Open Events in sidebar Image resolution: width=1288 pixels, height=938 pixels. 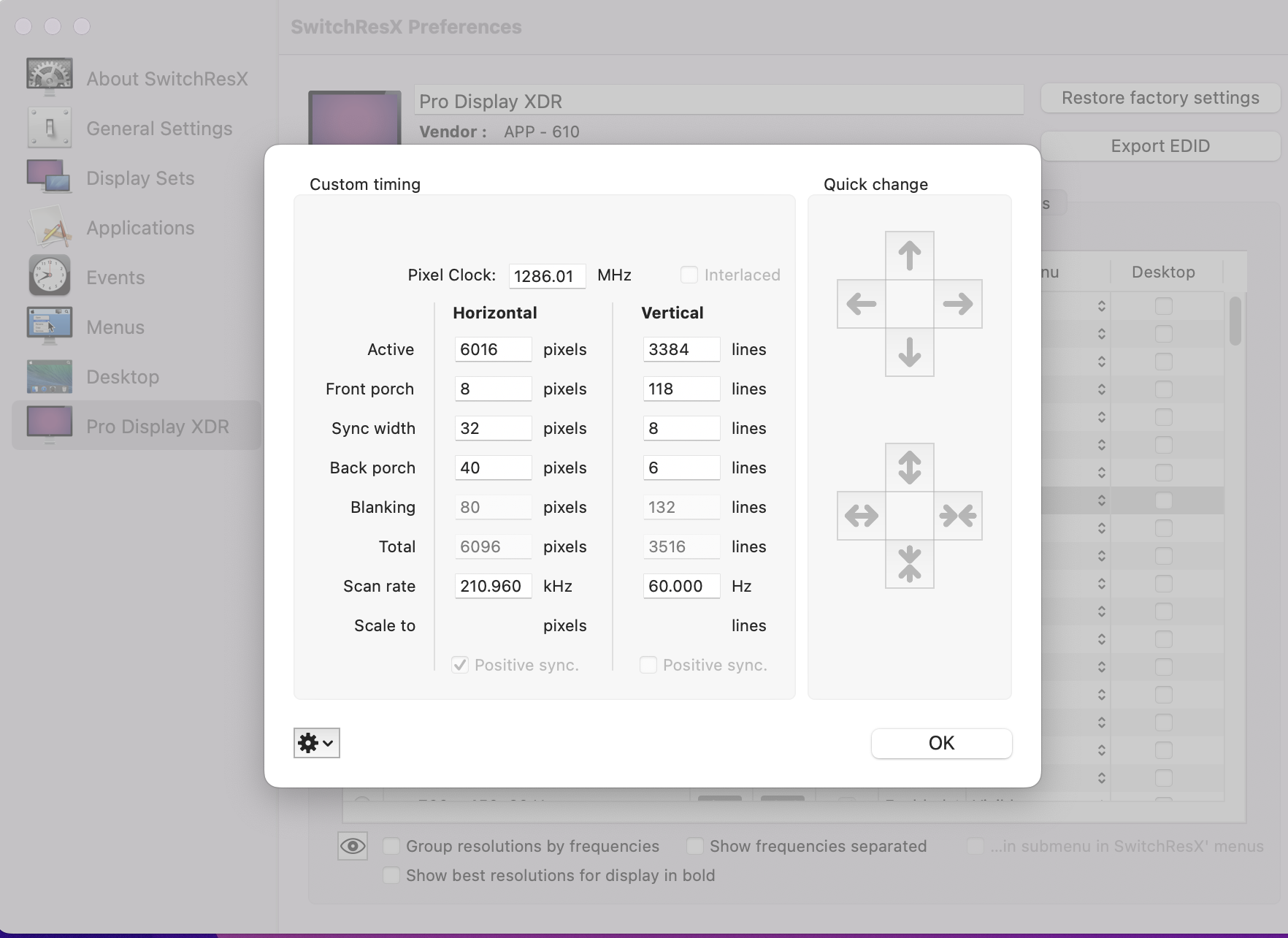[x=137, y=278]
